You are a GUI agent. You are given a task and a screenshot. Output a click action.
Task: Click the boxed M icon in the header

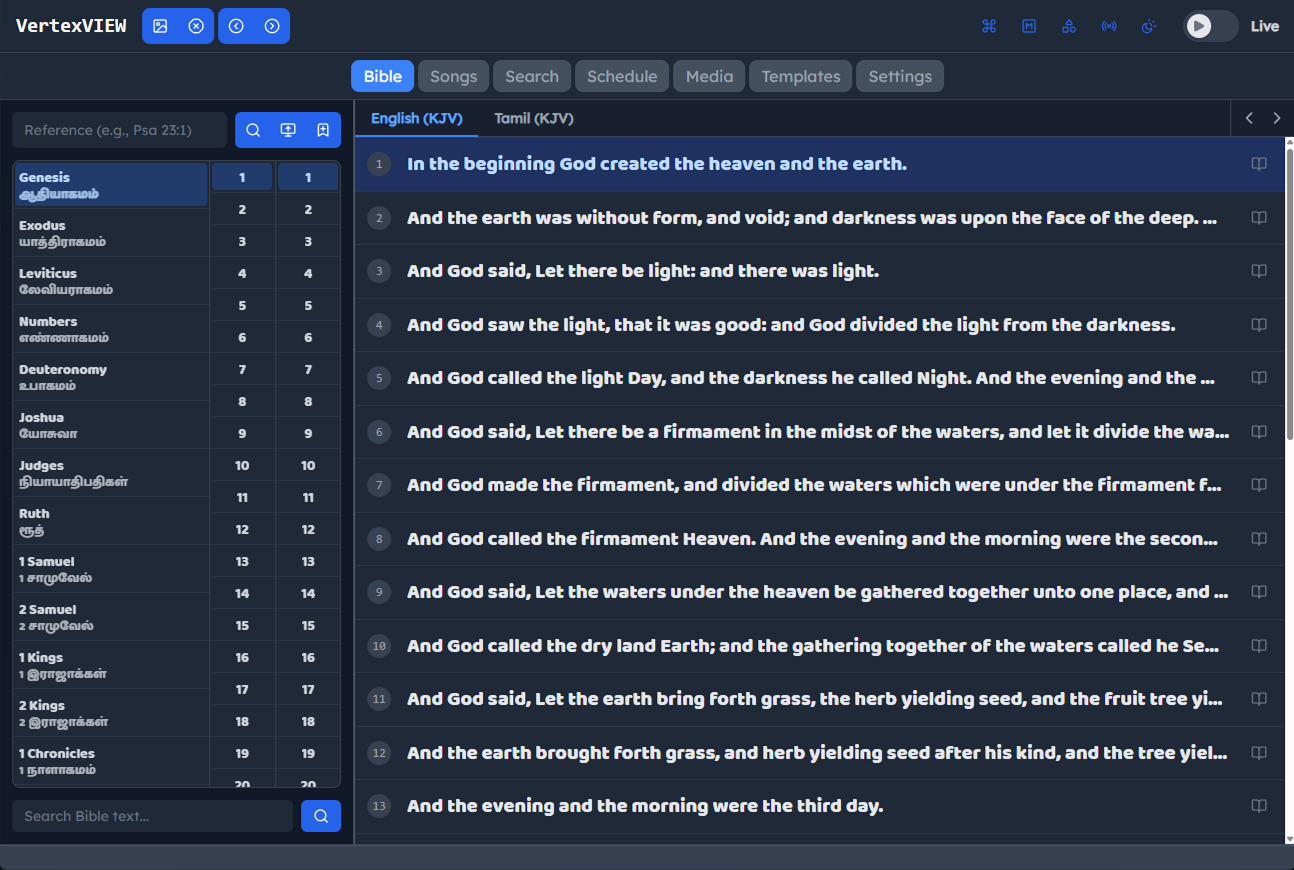tap(1029, 26)
